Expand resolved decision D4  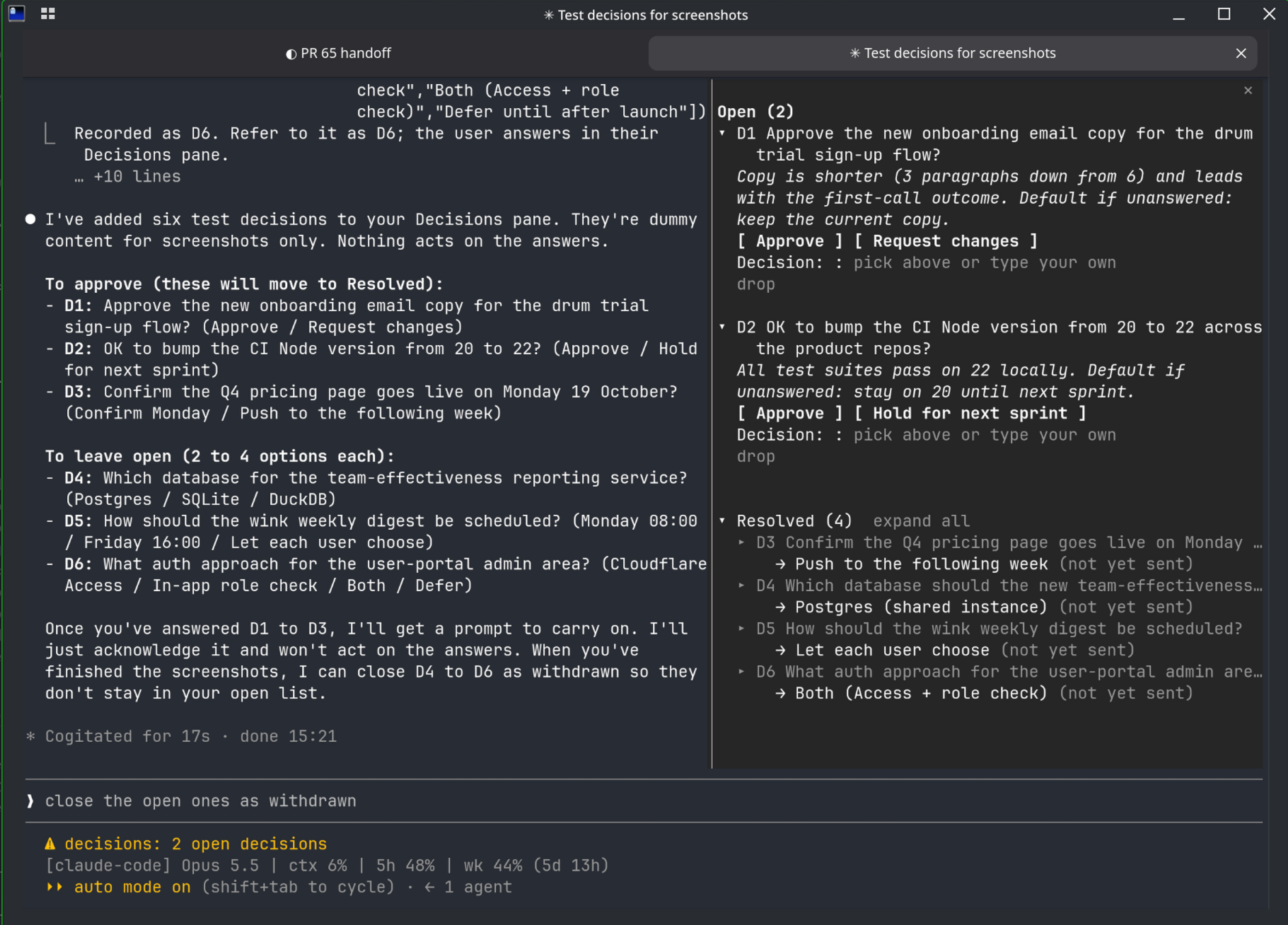pos(741,586)
